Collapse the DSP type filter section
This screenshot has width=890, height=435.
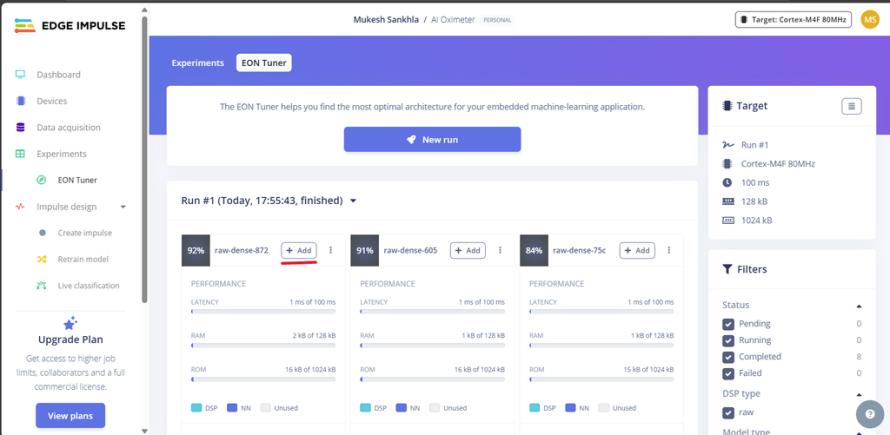859,395
